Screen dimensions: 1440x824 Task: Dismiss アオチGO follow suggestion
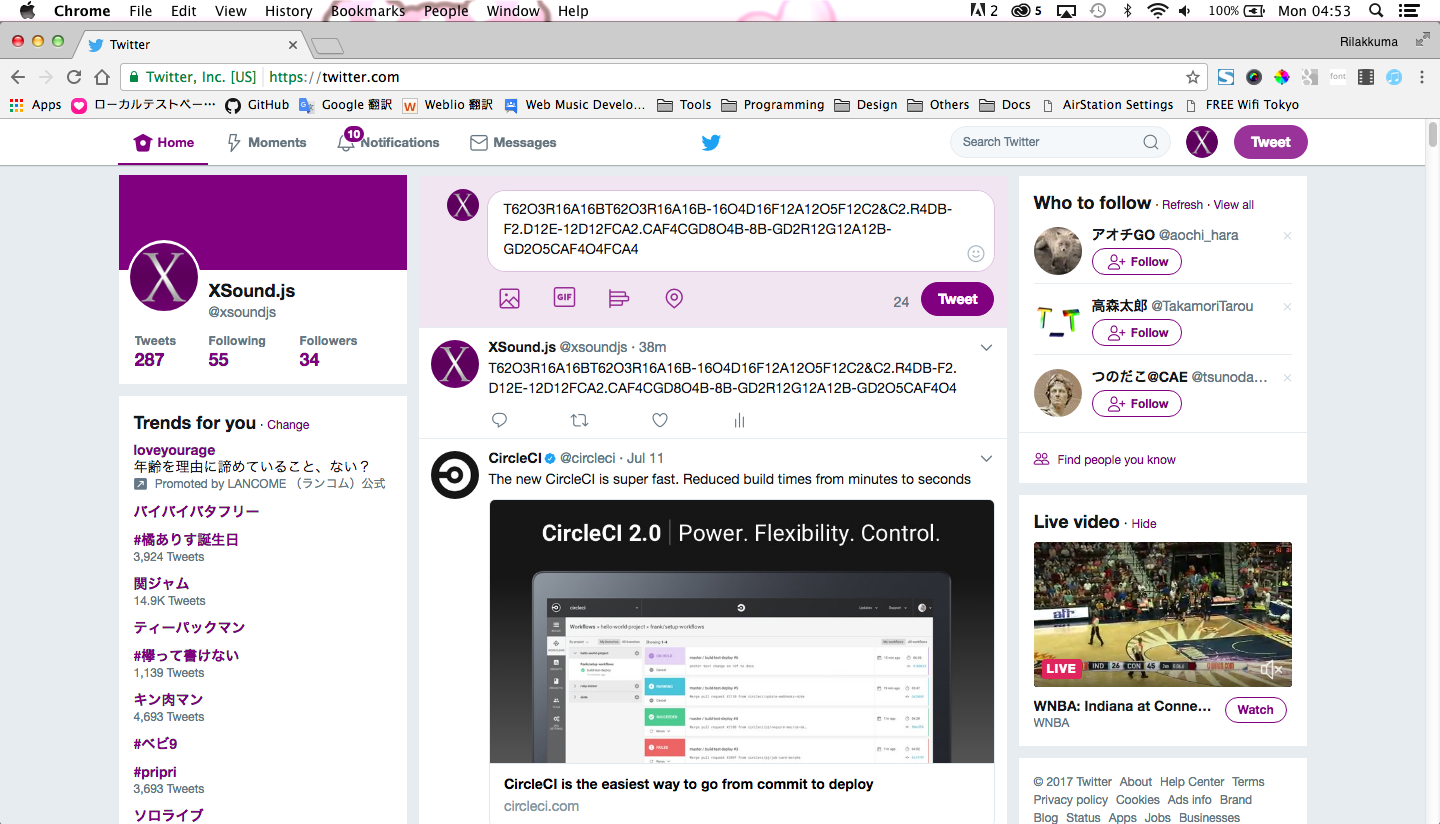click(1287, 236)
